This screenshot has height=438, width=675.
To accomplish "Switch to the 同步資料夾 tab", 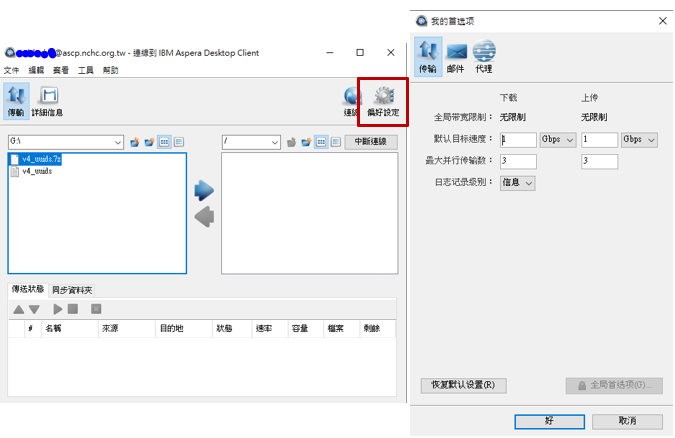I will 72,290.
